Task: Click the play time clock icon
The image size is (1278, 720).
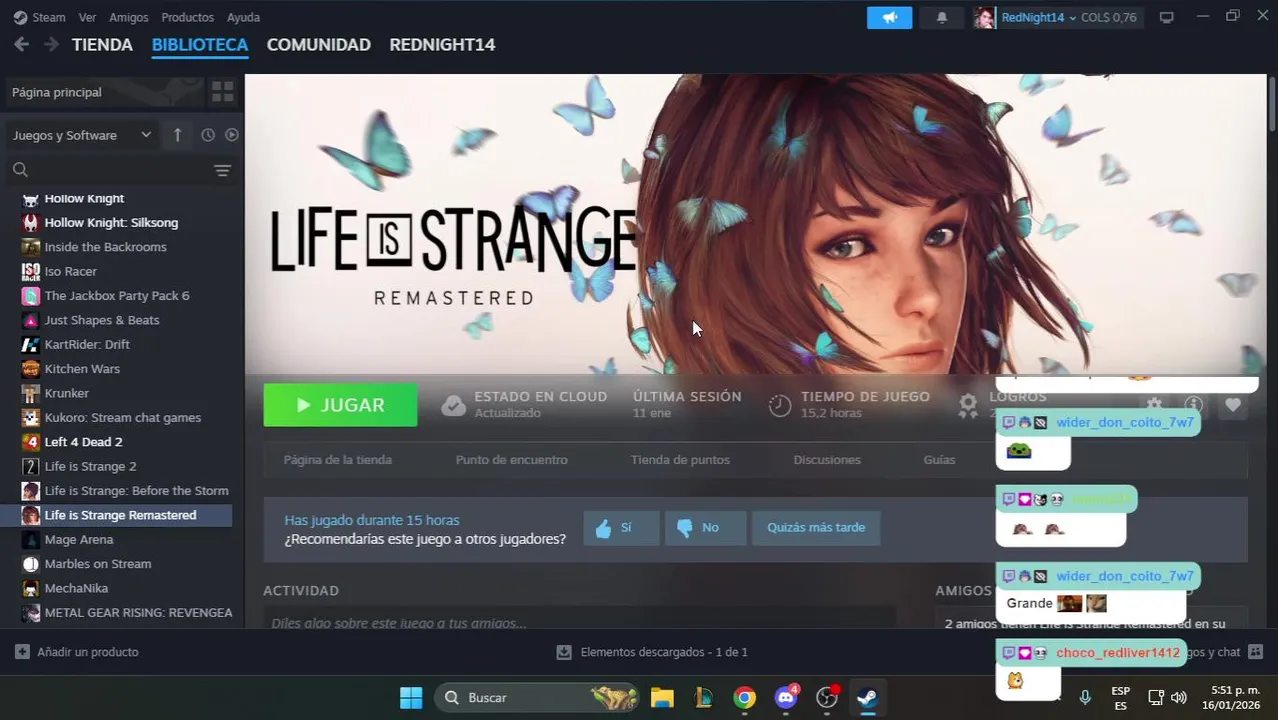Action: click(780, 405)
